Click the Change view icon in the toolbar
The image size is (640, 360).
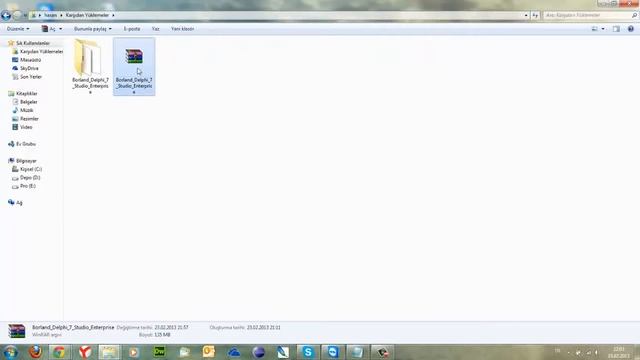coord(595,29)
